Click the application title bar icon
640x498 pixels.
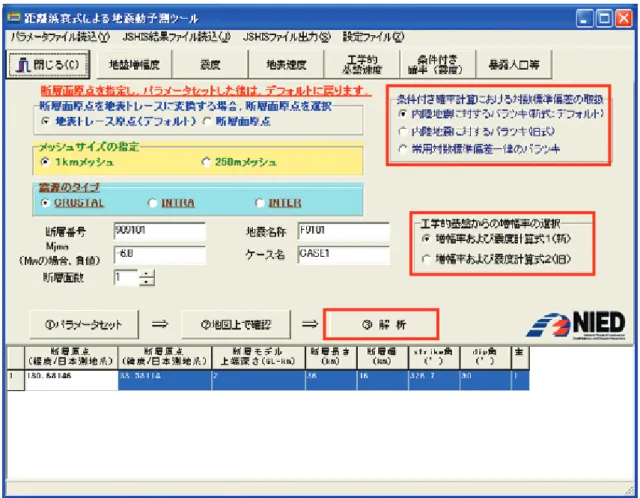(x=14, y=18)
